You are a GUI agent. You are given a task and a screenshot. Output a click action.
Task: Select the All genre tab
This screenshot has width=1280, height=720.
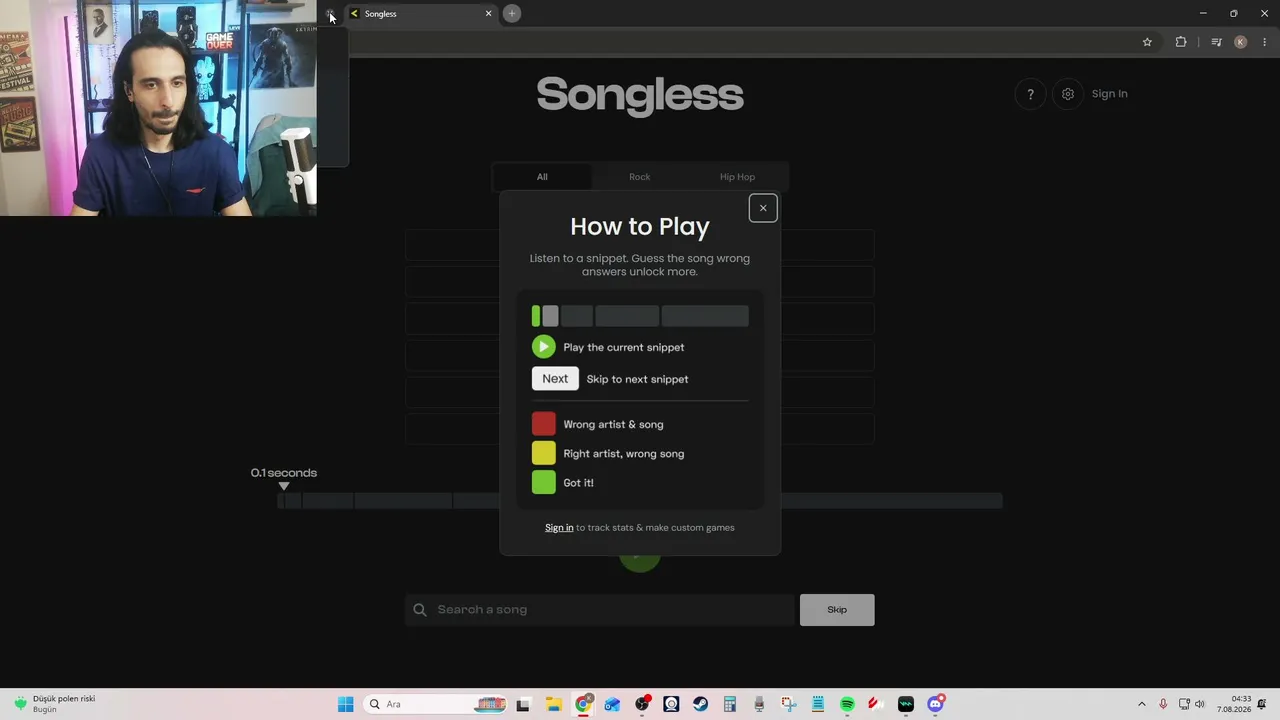(x=542, y=177)
